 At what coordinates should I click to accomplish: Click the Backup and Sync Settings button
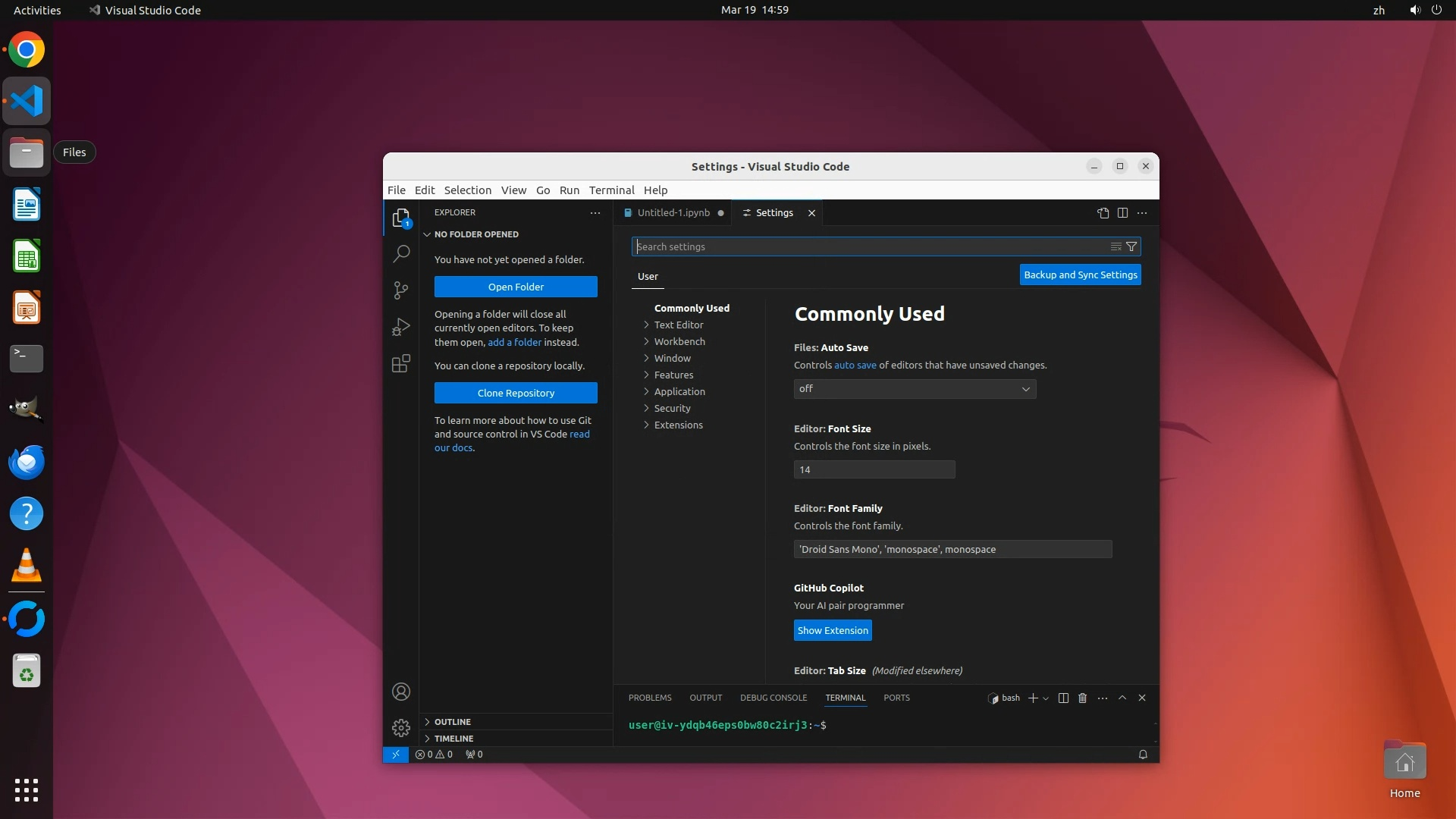pyautogui.click(x=1080, y=275)
